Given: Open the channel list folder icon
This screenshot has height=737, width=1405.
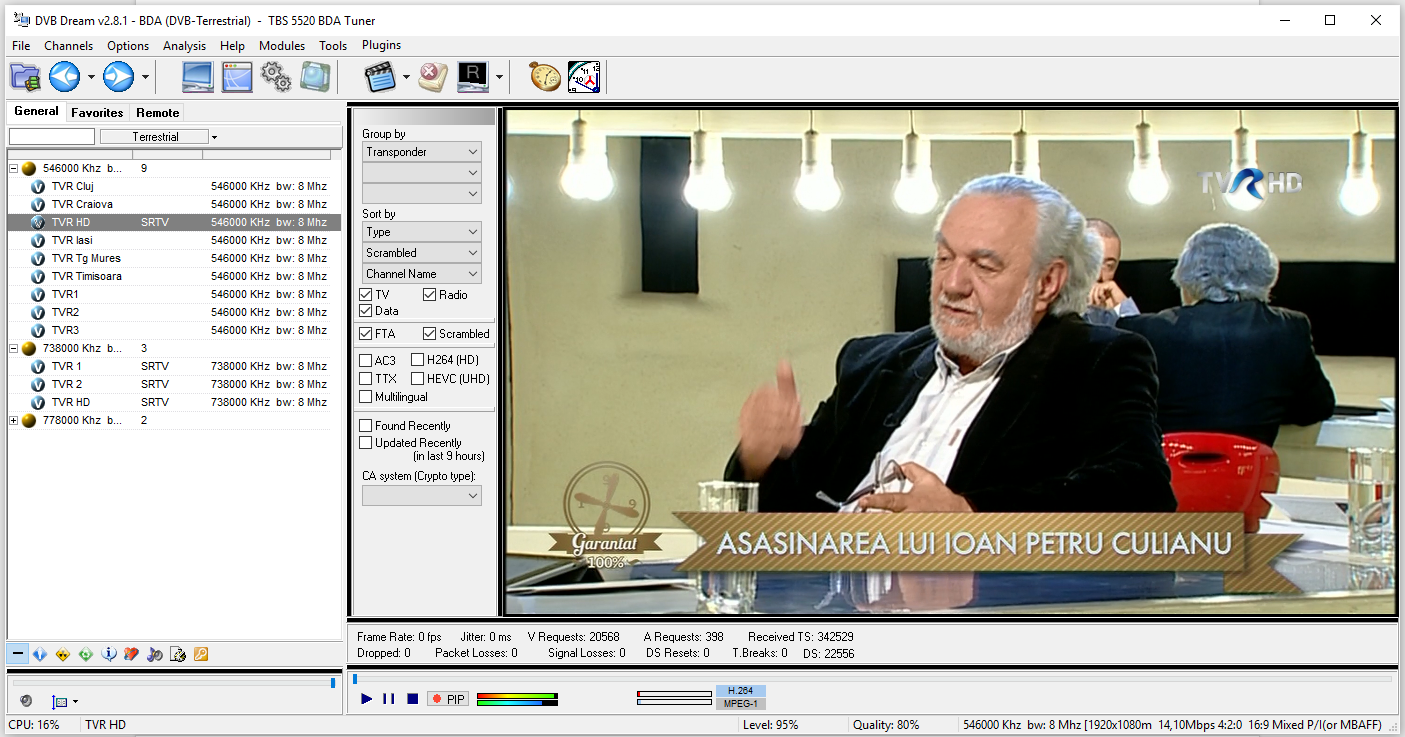Looking at the screenshot, I should click(25, 77).
